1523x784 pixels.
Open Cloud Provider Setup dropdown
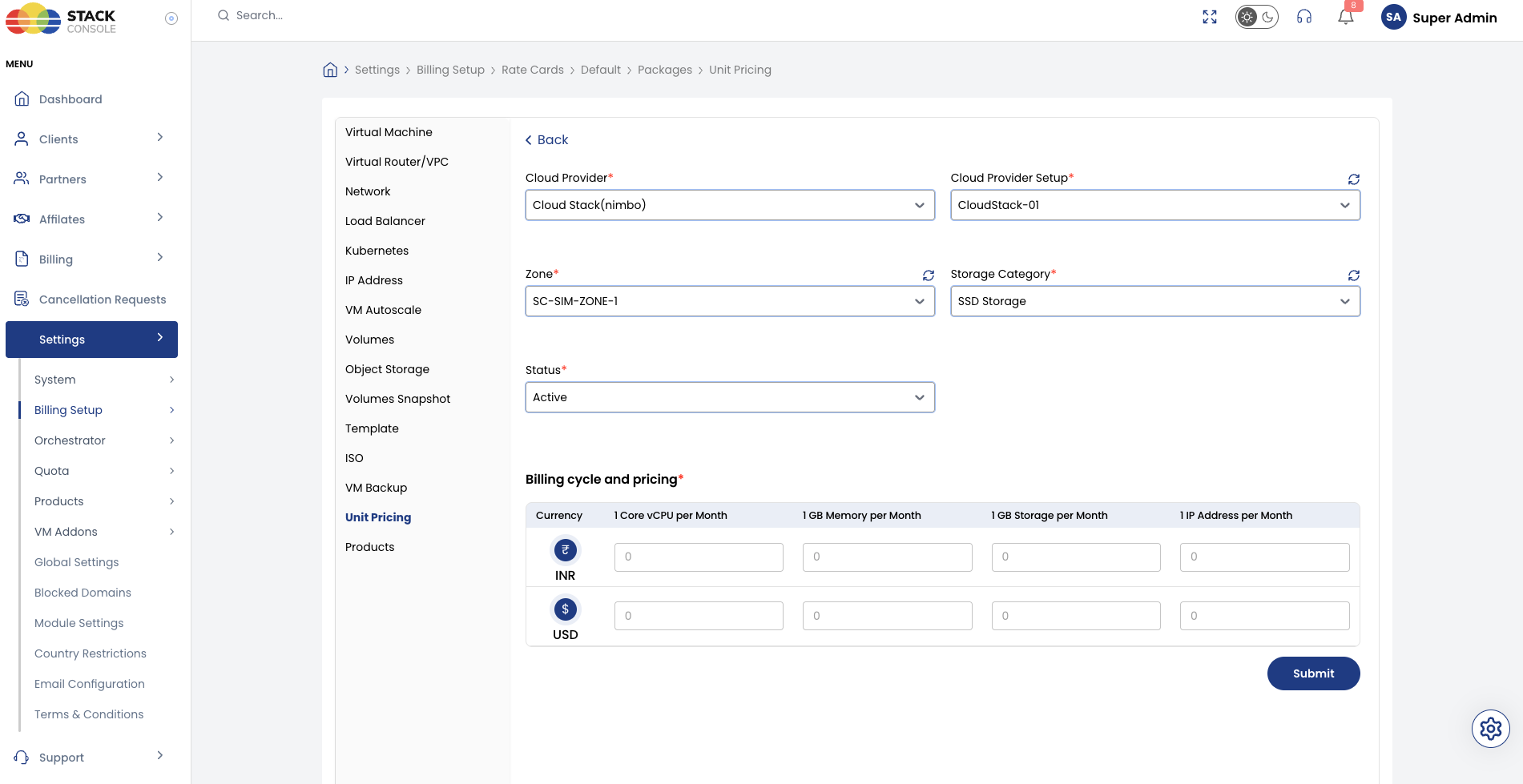point(1155,205)
